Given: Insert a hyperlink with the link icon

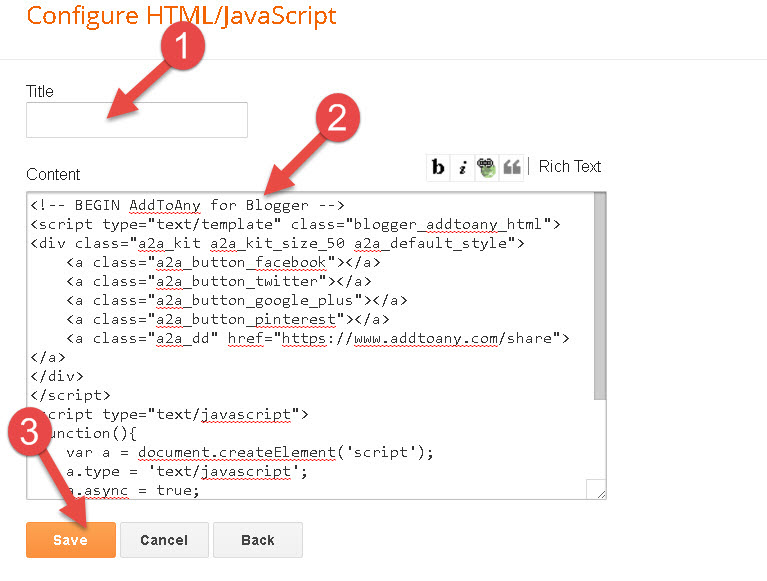Looking at the screenshot, I should tap(487, 168).
